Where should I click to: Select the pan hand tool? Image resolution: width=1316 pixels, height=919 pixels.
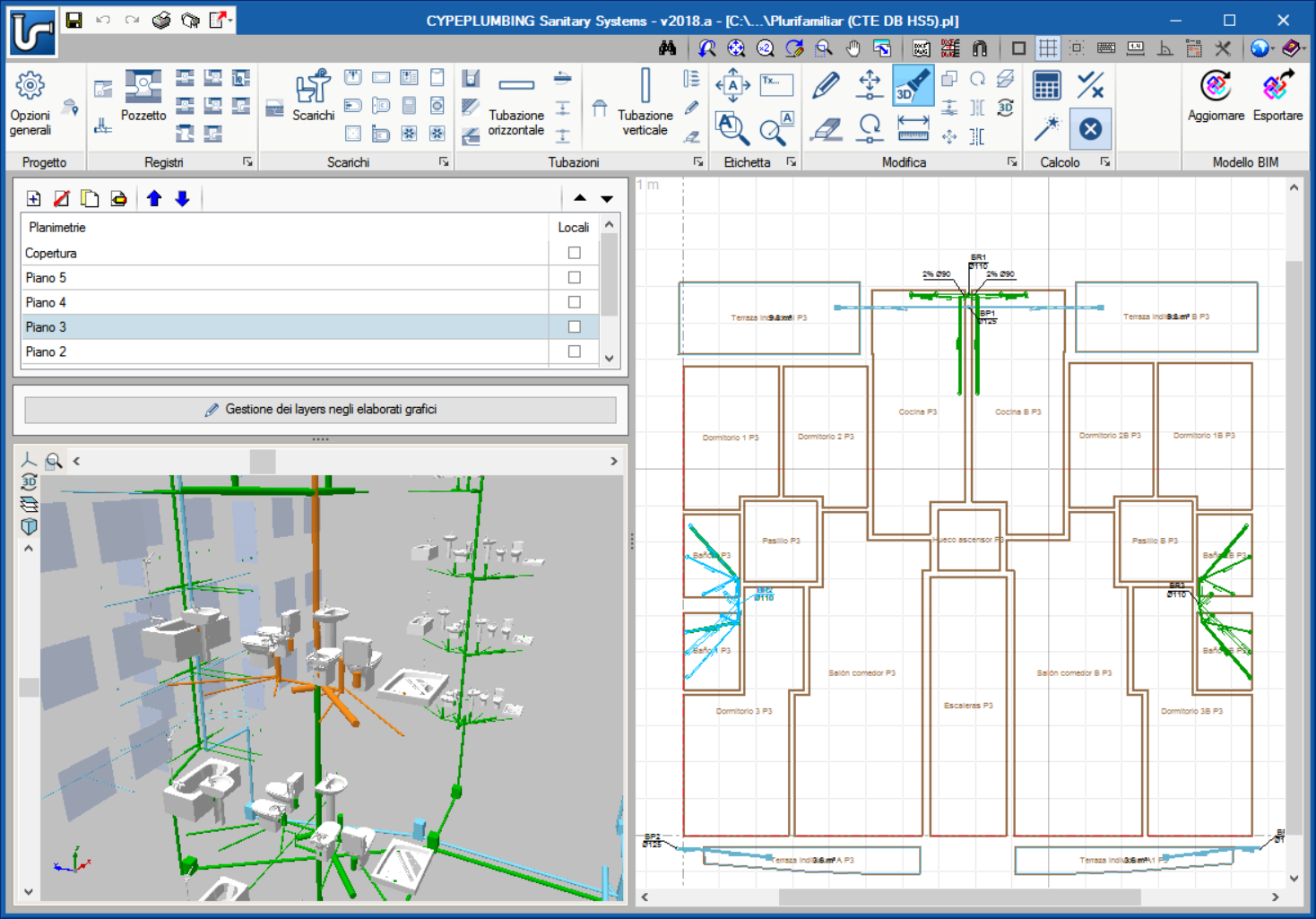tap(853, 48)
